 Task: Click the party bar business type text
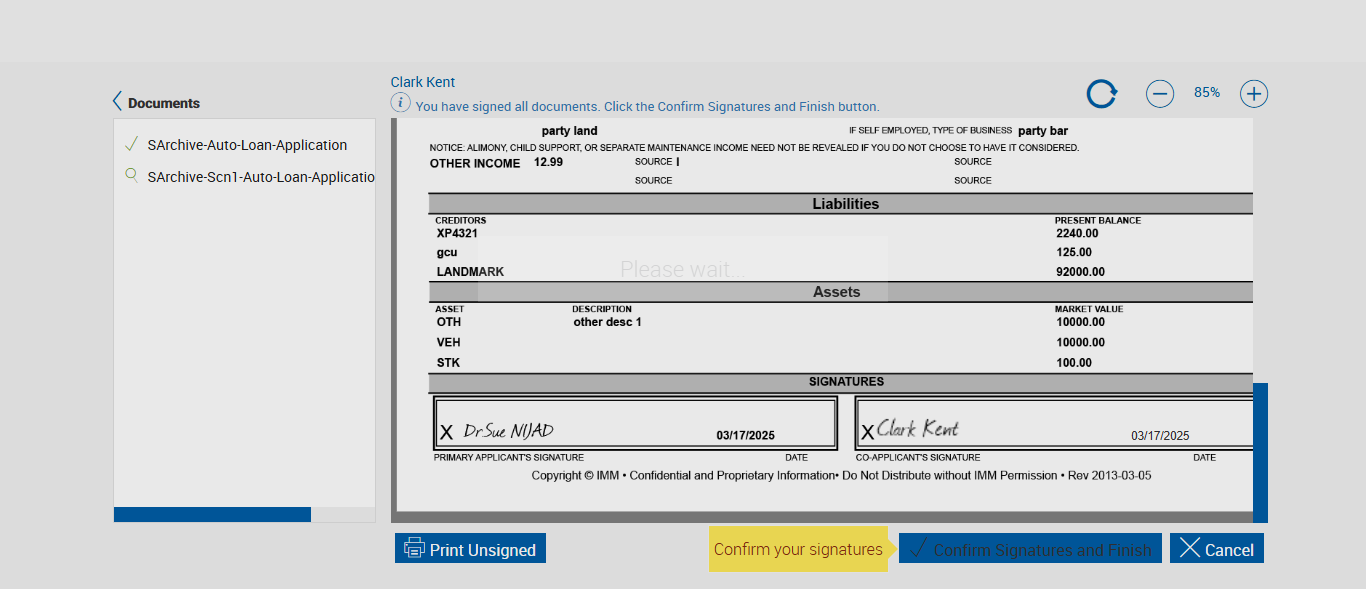coord(1043,130)
